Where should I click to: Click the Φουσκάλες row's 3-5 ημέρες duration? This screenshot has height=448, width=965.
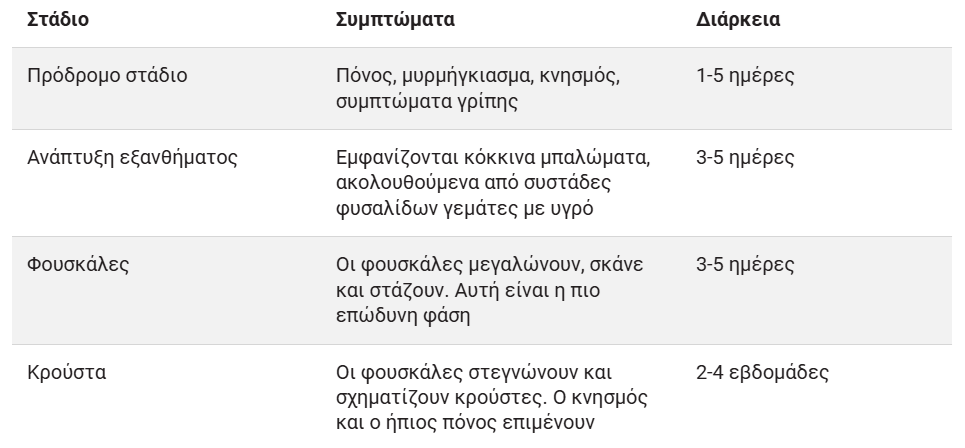point(745,266)
